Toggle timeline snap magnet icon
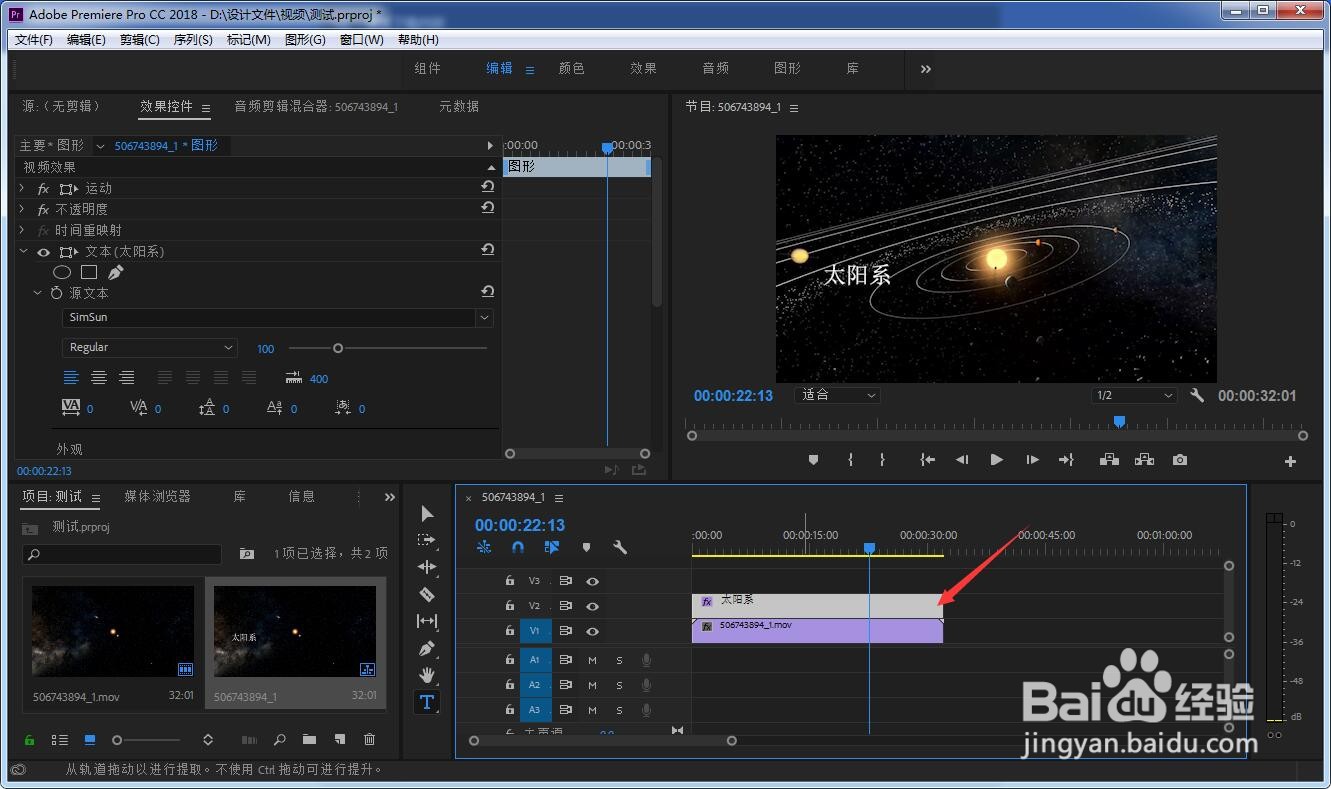Screen dimensions: 1331x789 click(x=518, y=547)
